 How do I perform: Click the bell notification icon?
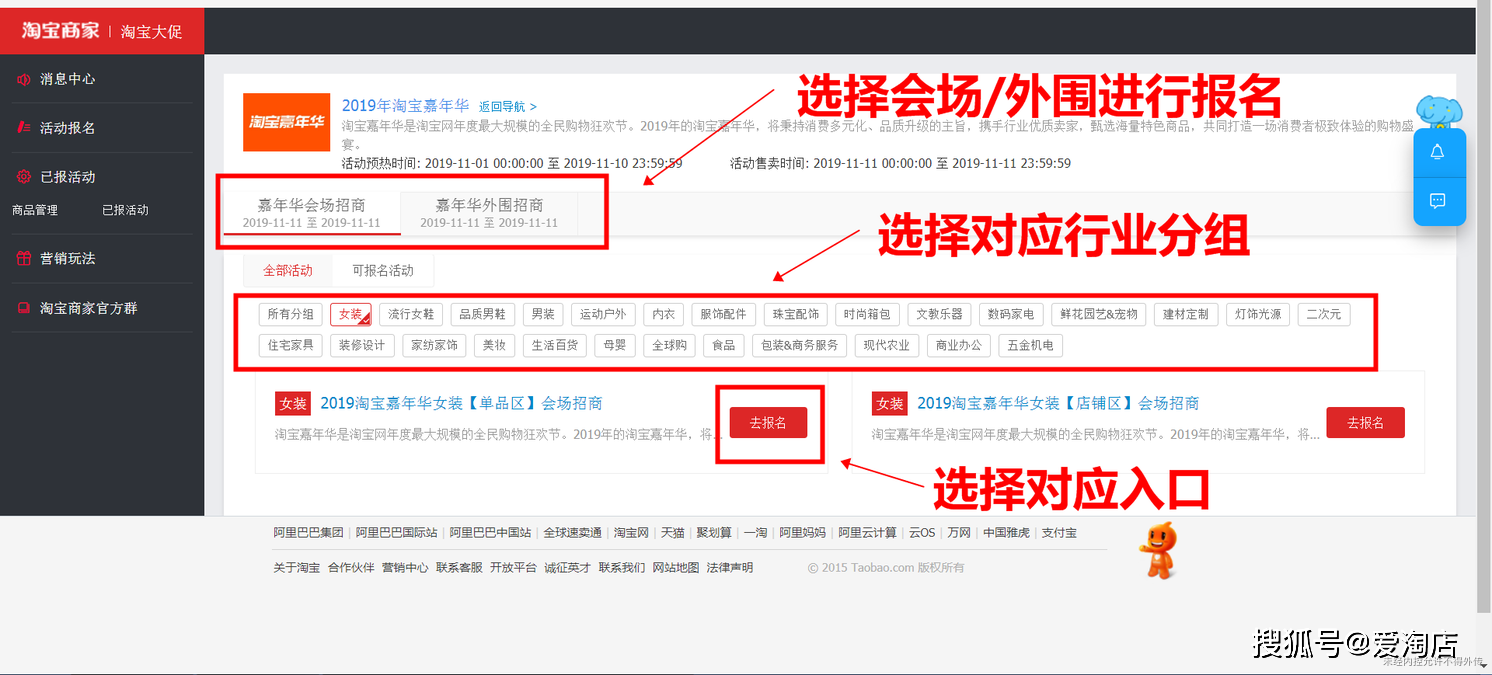1438,152
